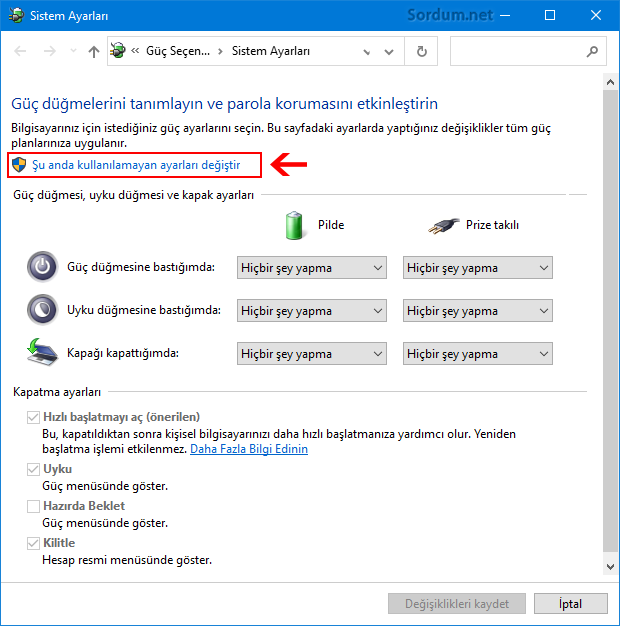Click the laptop lid close icon

42,352
